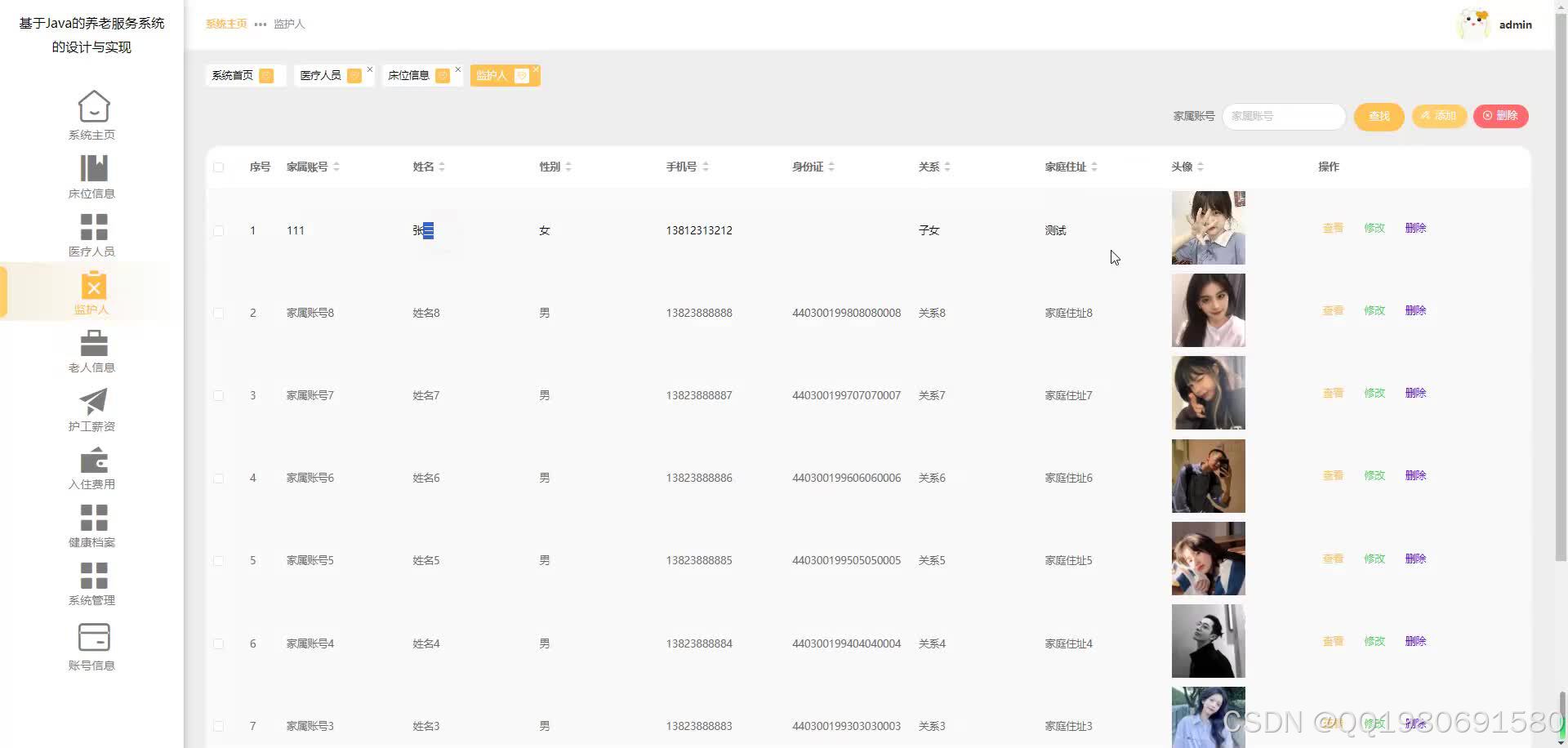Click phone number 13812313212 cell

pyautogui.click(x=699, y=231)
